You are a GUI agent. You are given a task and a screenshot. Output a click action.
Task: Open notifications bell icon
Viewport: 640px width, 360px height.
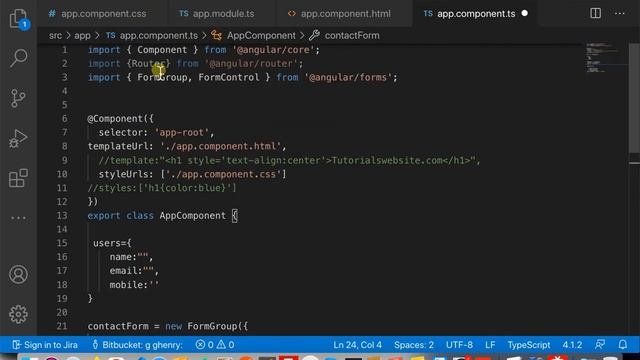pos(622,345)
